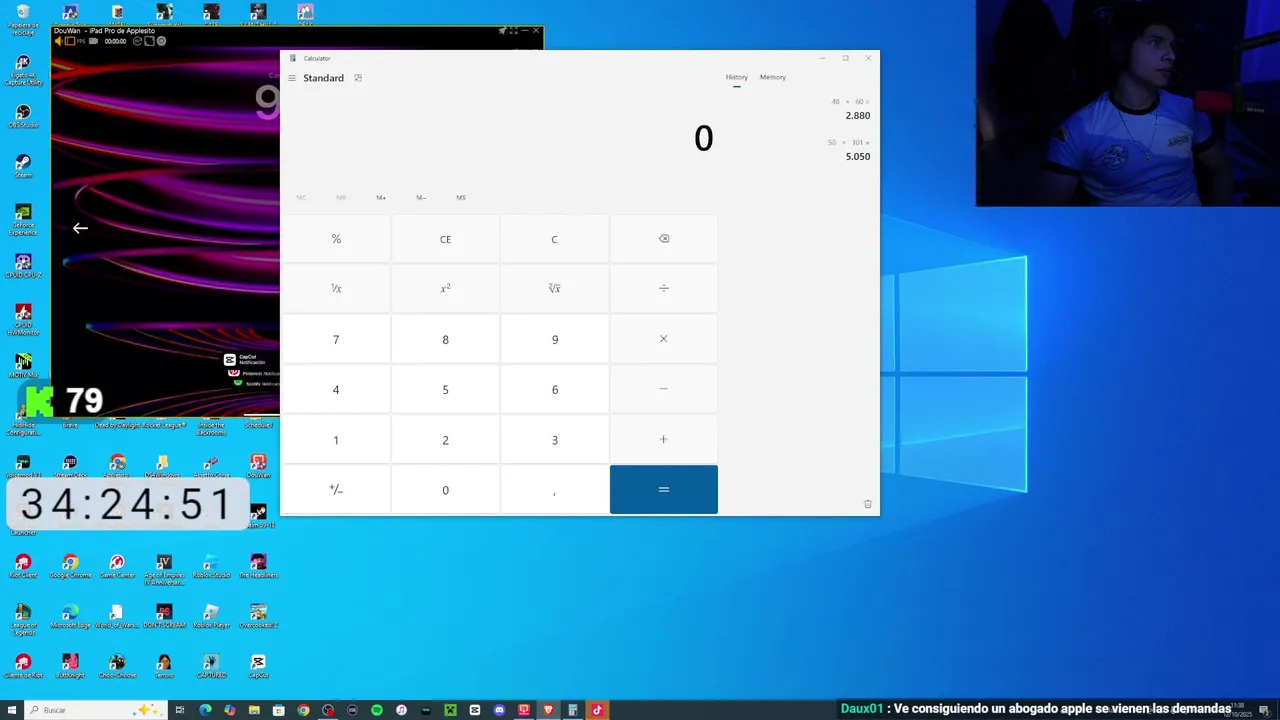The height and width of the screenshot is (720, 1280).
Task: Click the C clear key
Action: tap(555, 239)
